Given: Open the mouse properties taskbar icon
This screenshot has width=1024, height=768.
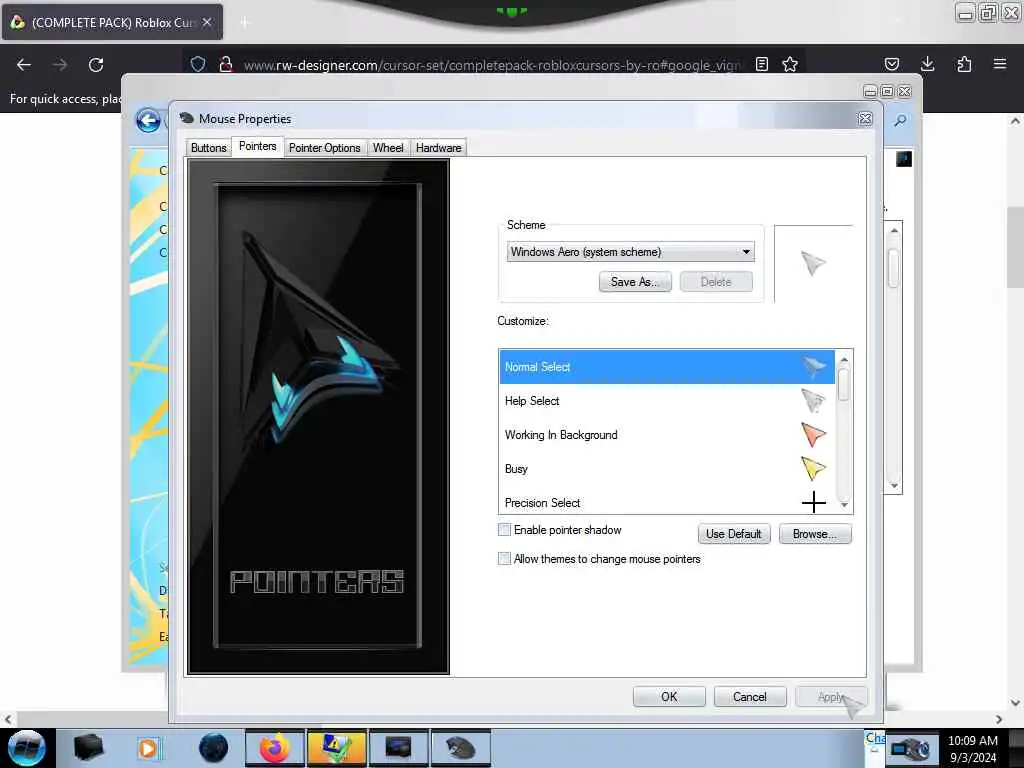Looking at the screenshot, I should [460, 748].
